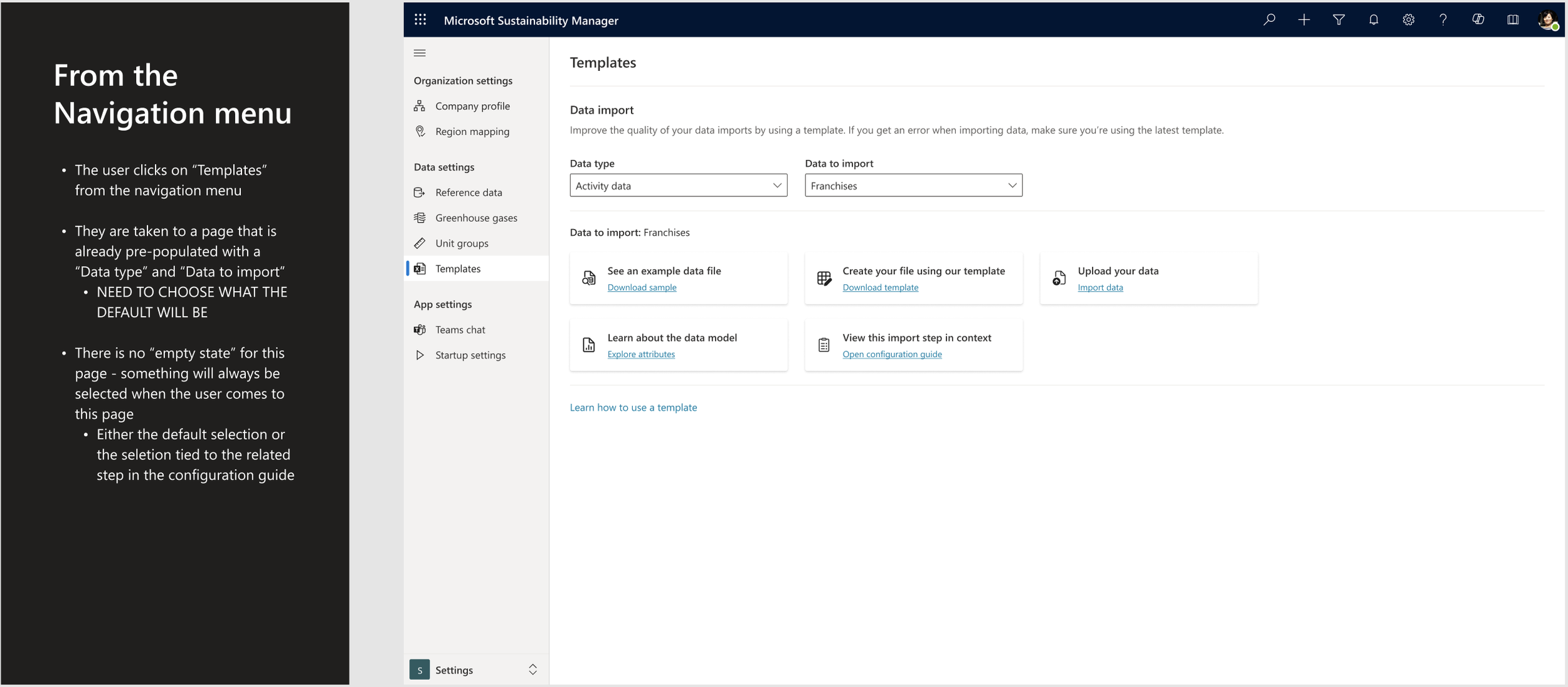Image resolution: width=1568 pixels, height=687 pixels.
Task: Expand the Data to import dropdown
Action: [913, 186]
